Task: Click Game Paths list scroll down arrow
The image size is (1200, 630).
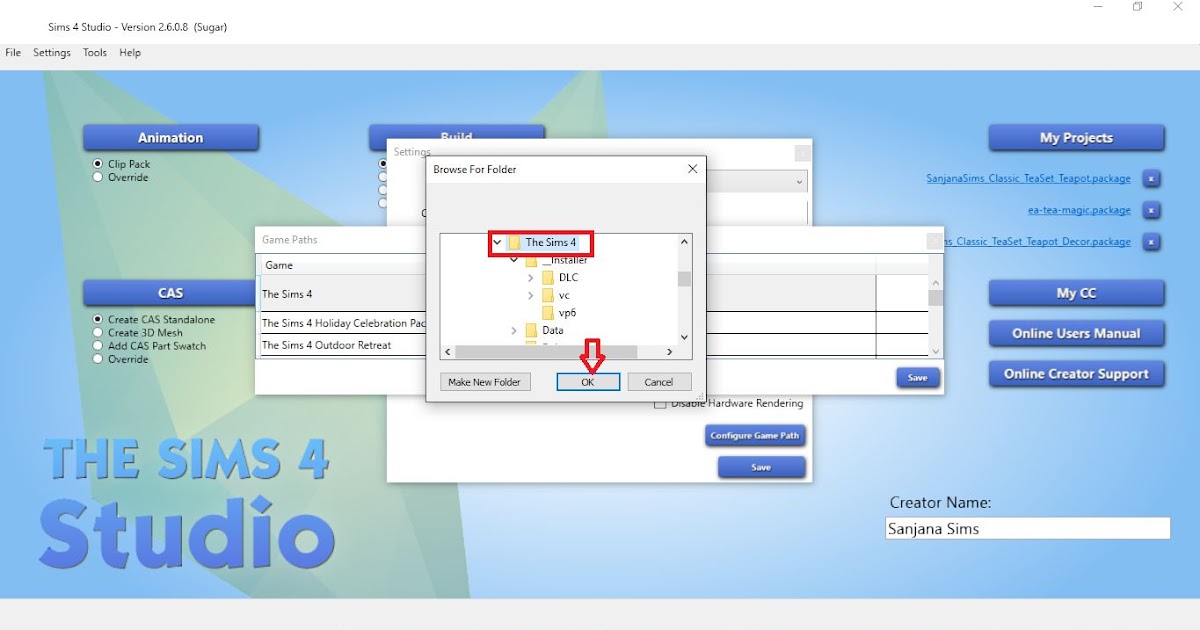Action: 935,351
